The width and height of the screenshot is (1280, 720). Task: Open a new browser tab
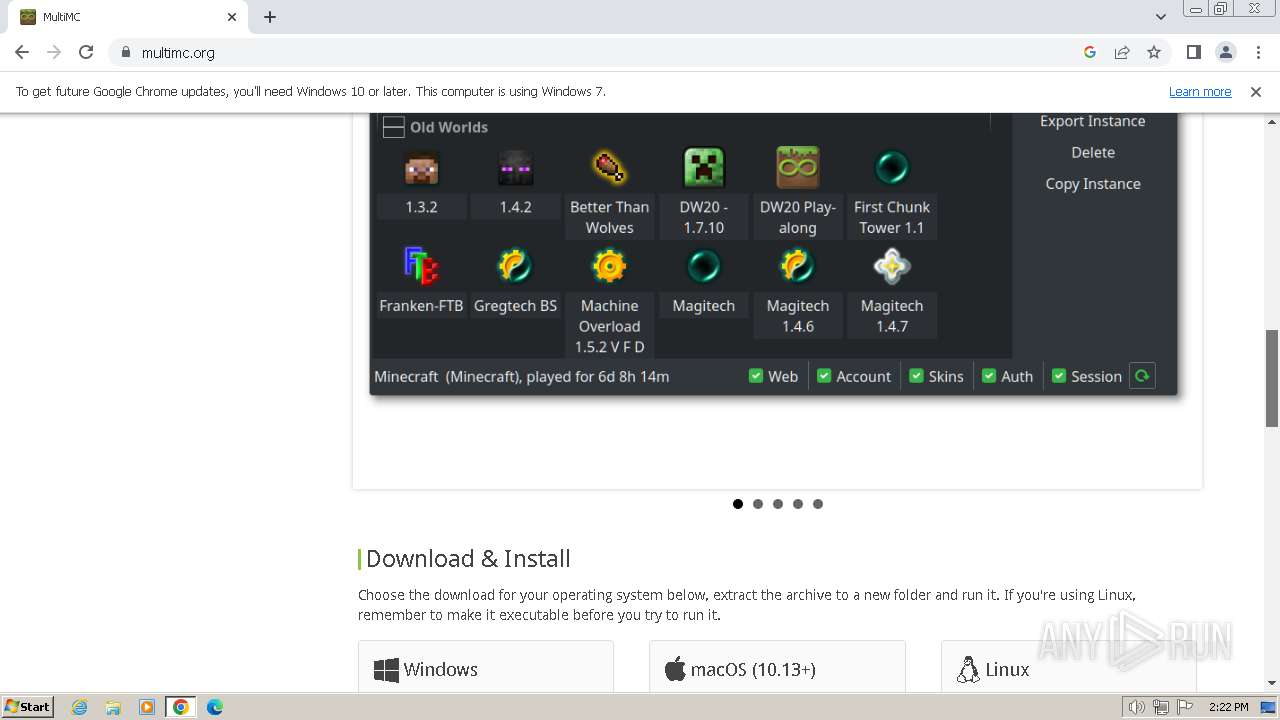(270, 17)
